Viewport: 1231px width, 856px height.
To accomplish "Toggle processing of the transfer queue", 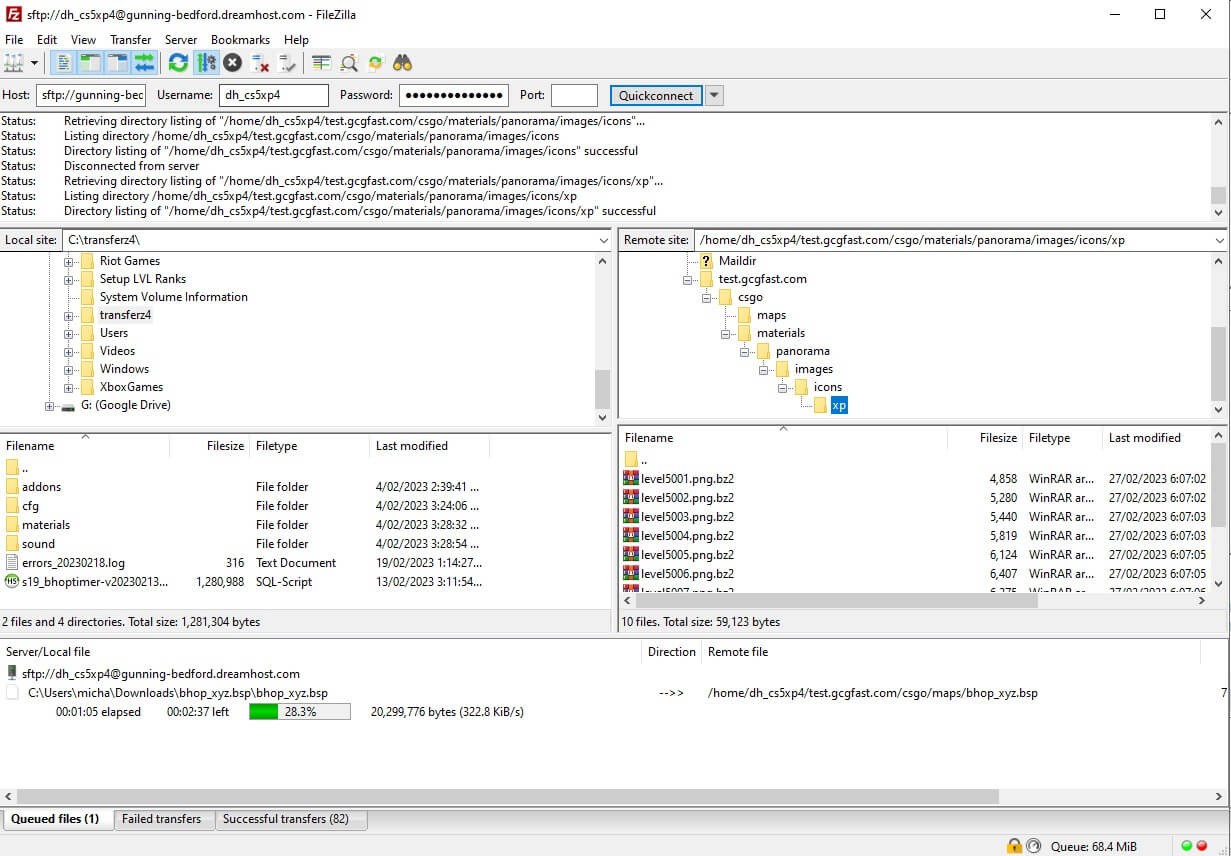I will [x=206, y=63].
